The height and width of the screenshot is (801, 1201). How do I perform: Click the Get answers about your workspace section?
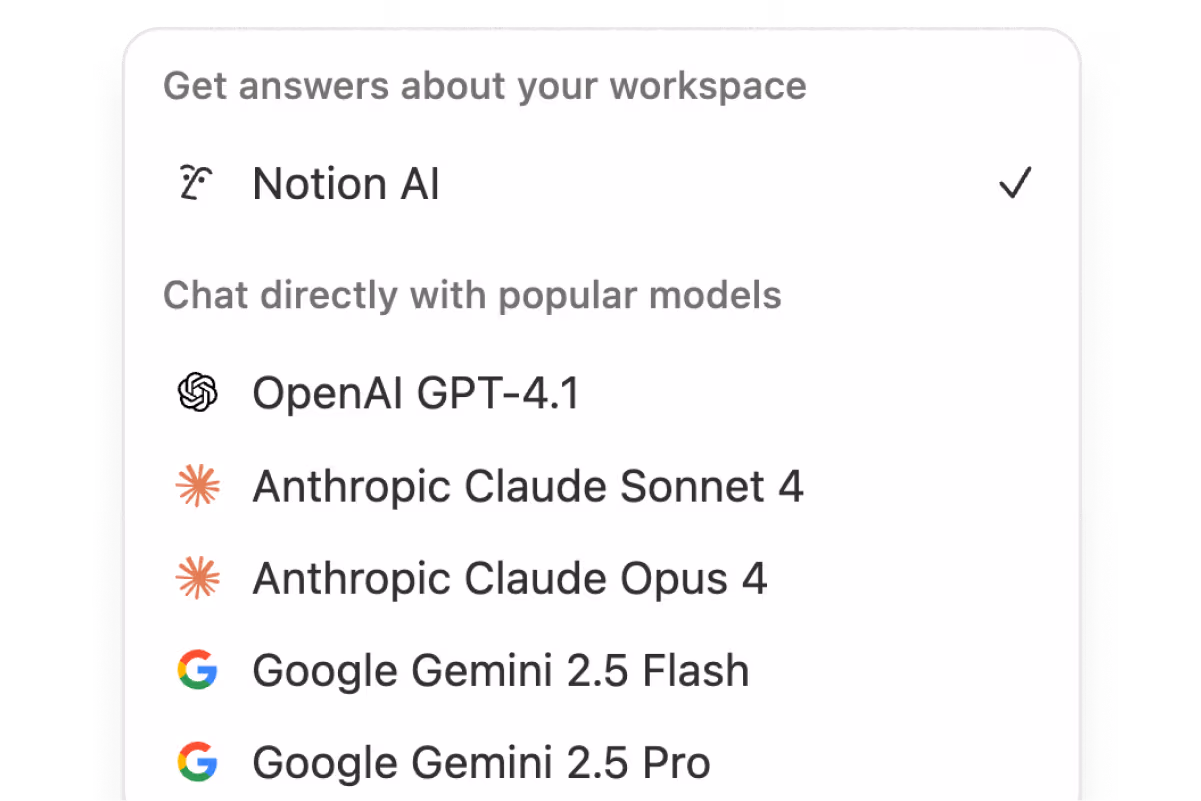485,86
